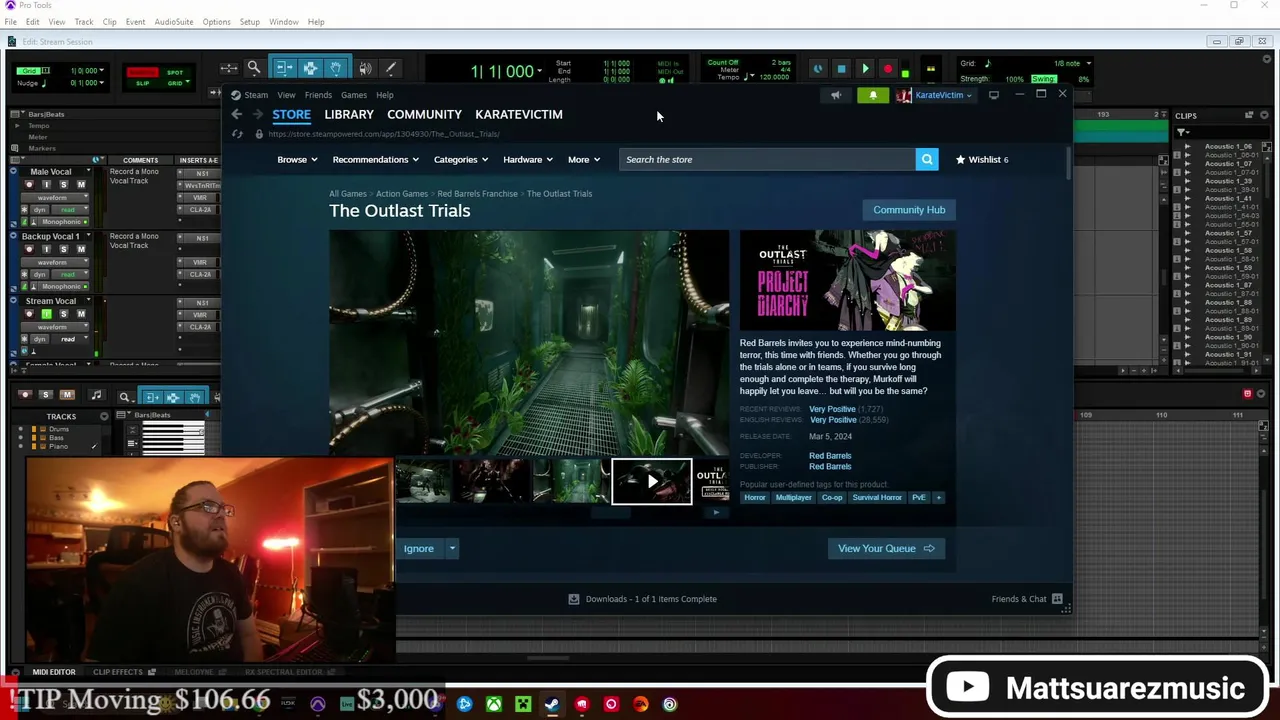Record-enable the Male Vocal track
The image size is (1280, 720).
pos(29,185)
